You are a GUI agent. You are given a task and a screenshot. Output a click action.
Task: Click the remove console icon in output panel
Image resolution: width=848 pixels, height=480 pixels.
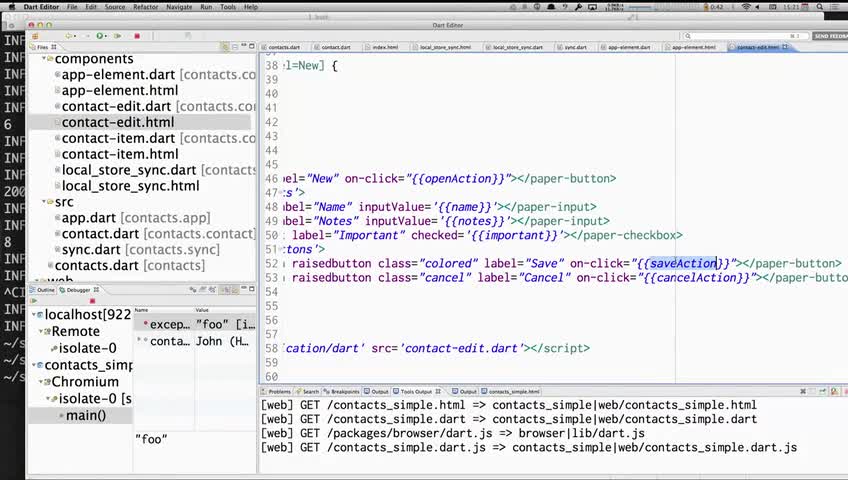(x=803, y=391)
